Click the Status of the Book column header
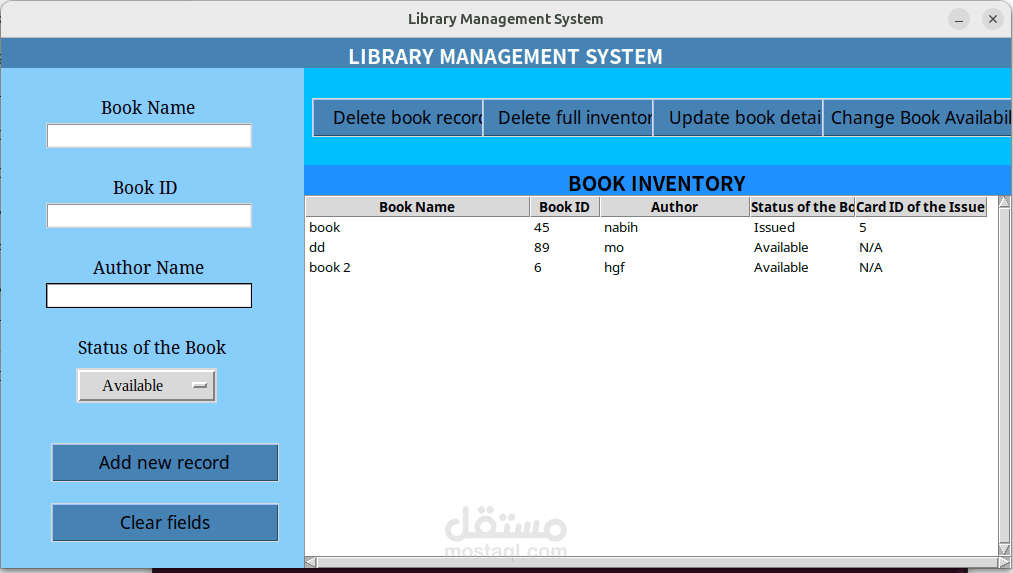Image resolution: width=1013 pixels, height=573 pixels. pyautogui.click(x=802, y=207)
